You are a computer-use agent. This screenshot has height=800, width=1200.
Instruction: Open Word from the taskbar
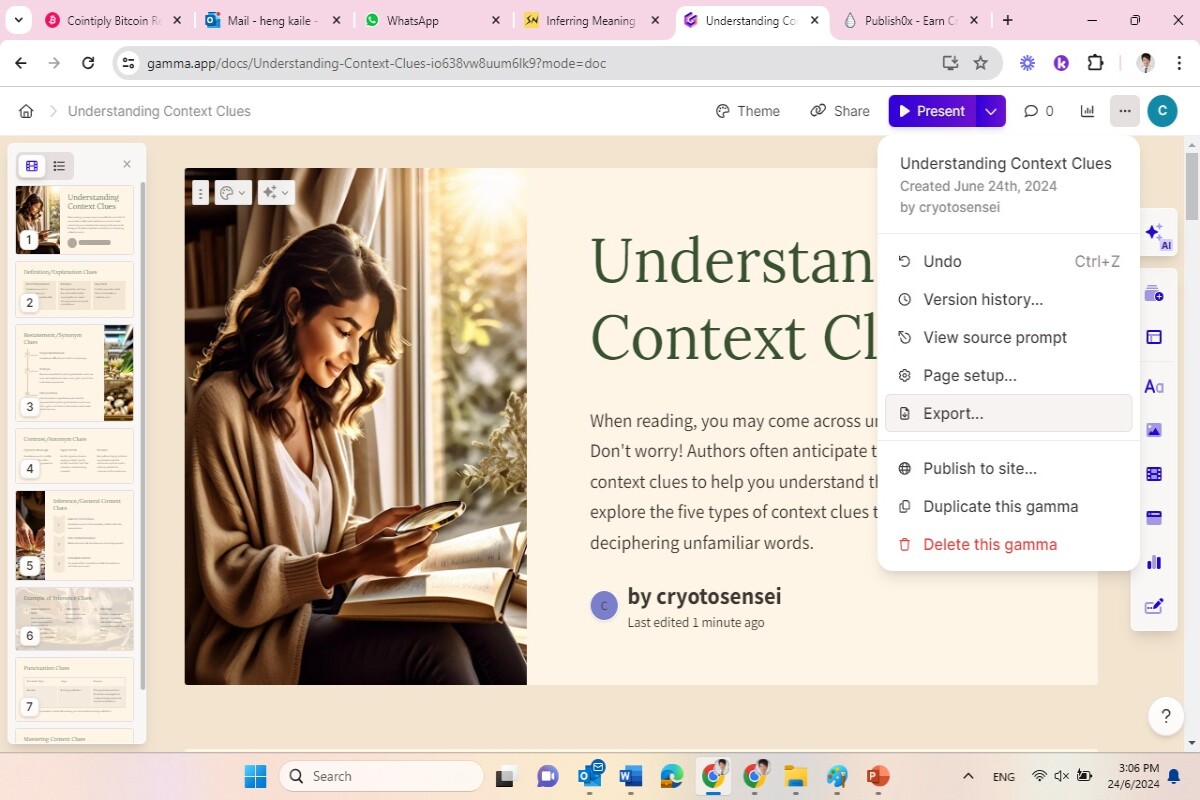630,776
